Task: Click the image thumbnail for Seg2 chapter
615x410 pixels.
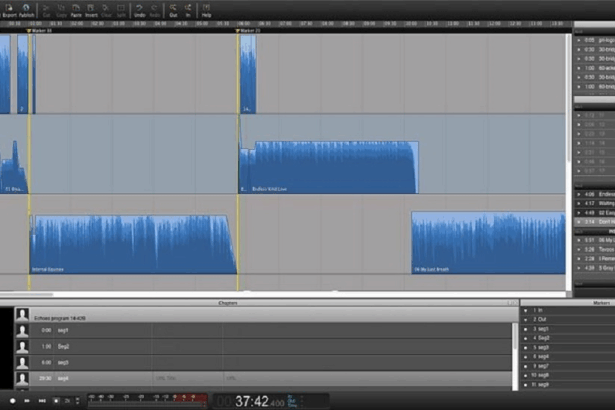Action: [x=22, y=346]
